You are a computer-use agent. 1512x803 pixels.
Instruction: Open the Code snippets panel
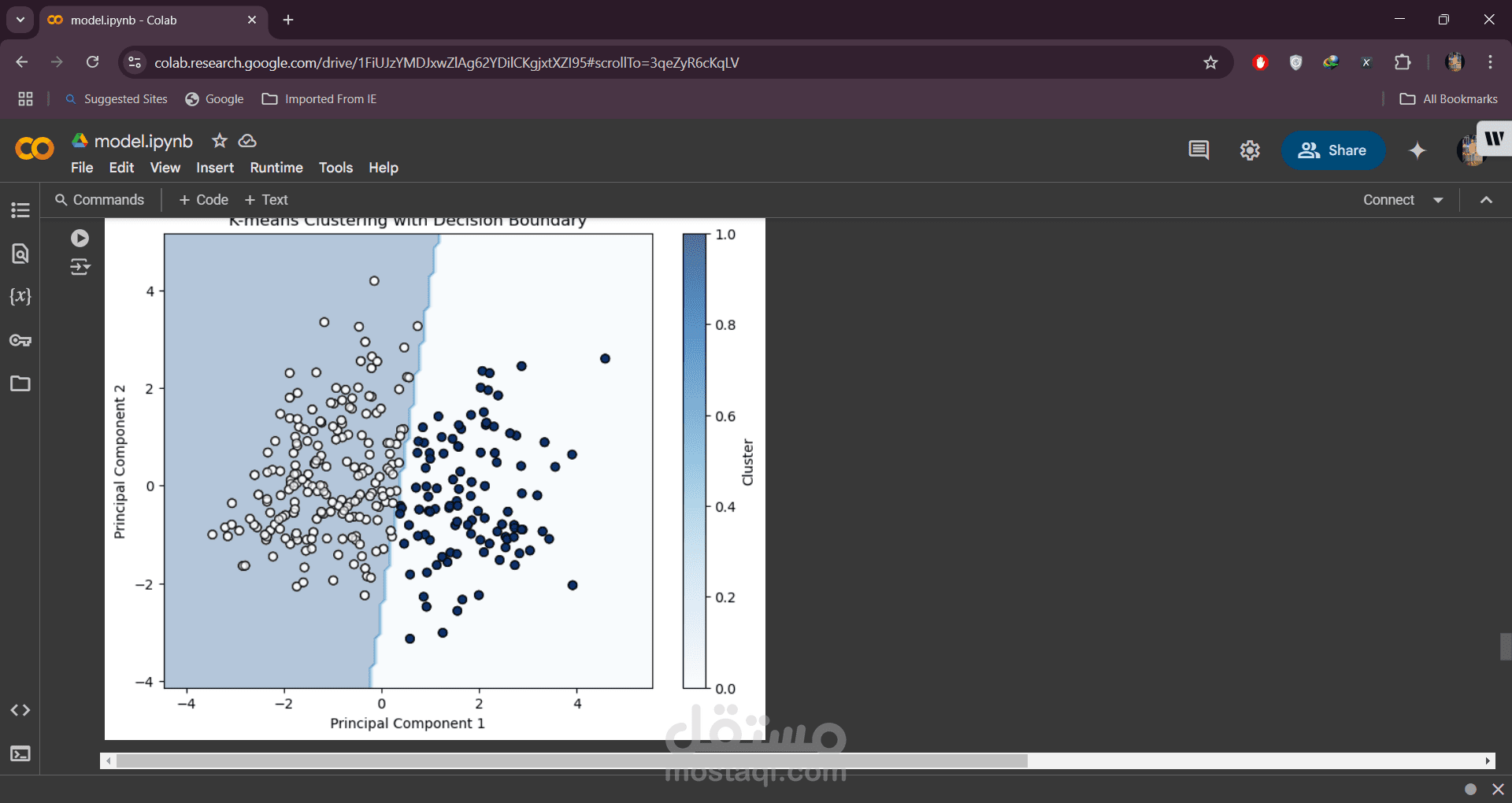[x=20, y=710]
